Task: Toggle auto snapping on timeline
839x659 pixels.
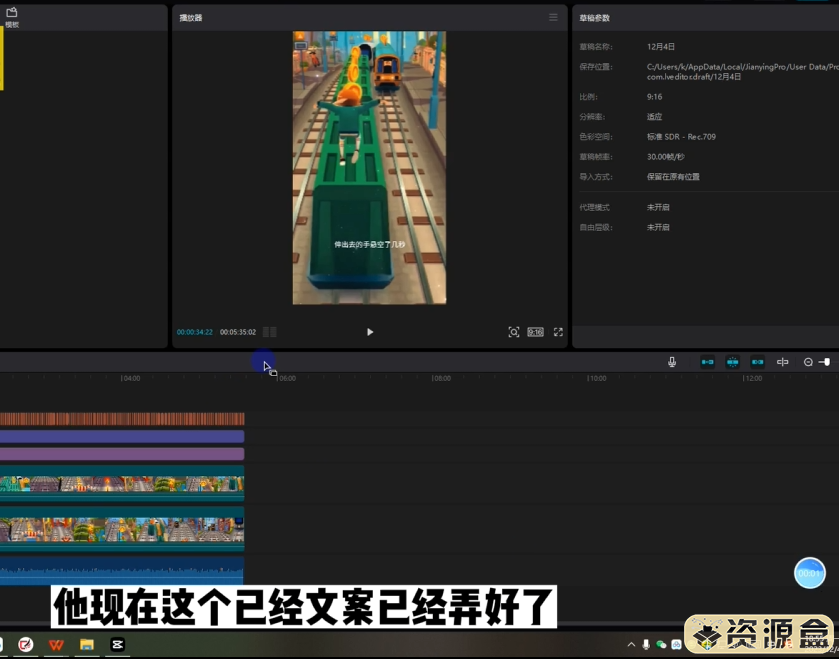Action: [733, 362]
